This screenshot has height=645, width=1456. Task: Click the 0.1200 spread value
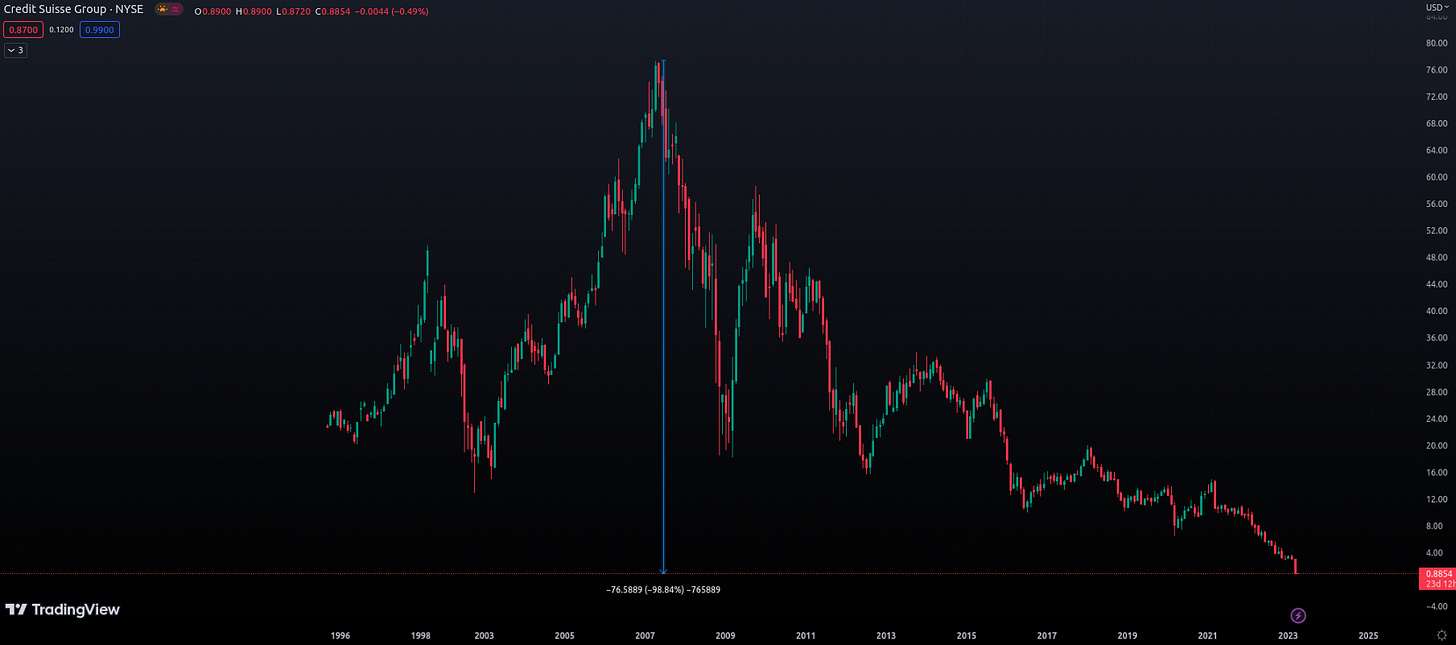(62, 30)
